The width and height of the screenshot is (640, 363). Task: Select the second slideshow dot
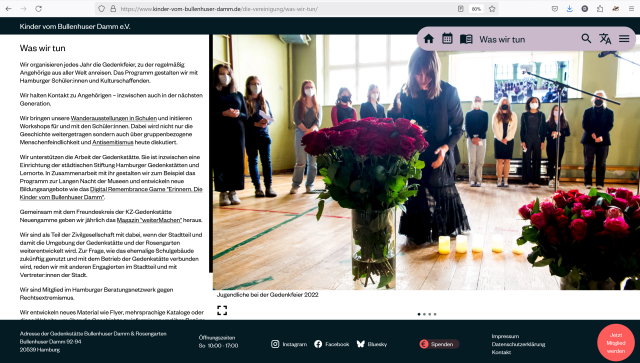[424, 314]
